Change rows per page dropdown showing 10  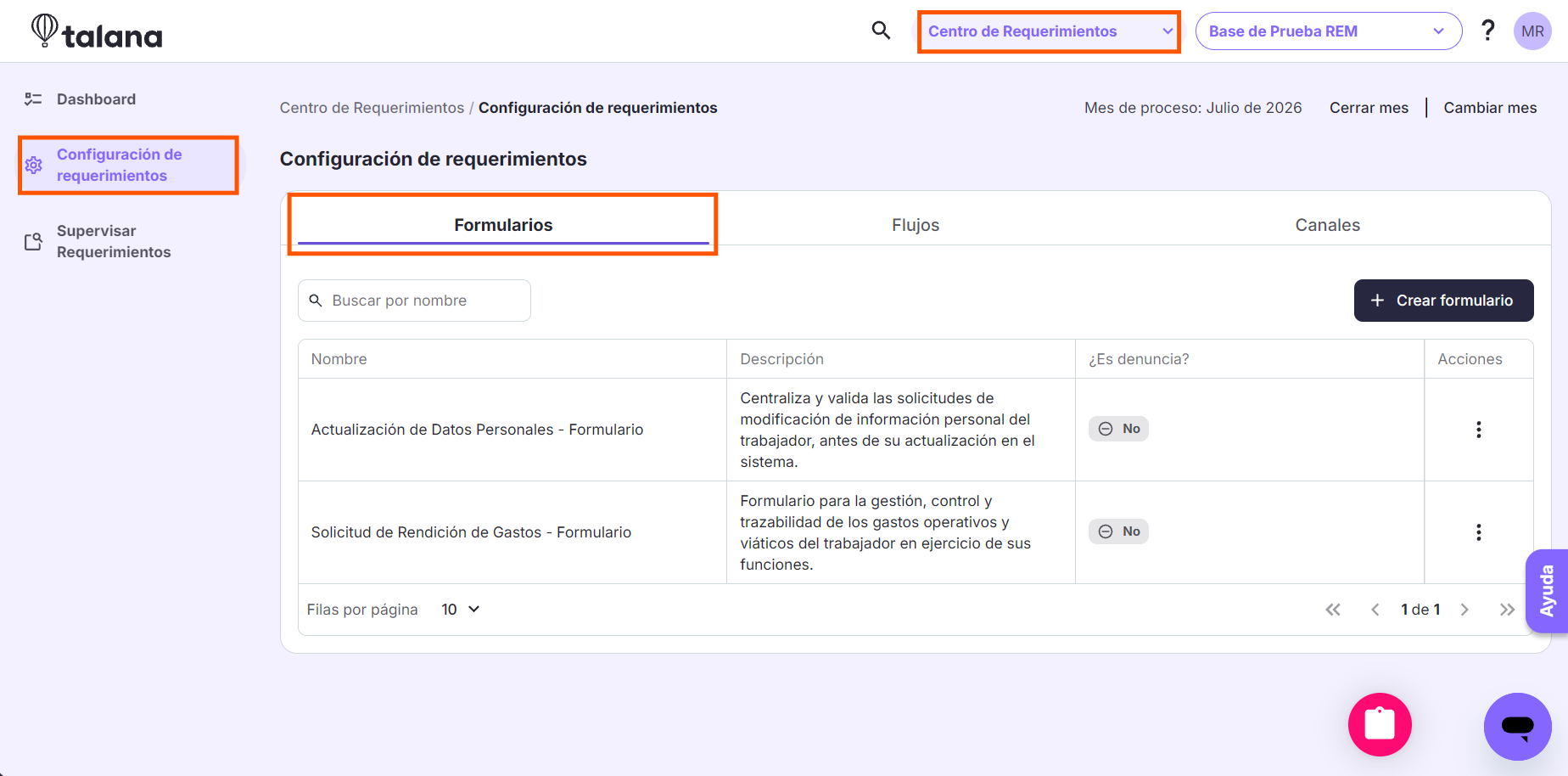coord(461,610)
